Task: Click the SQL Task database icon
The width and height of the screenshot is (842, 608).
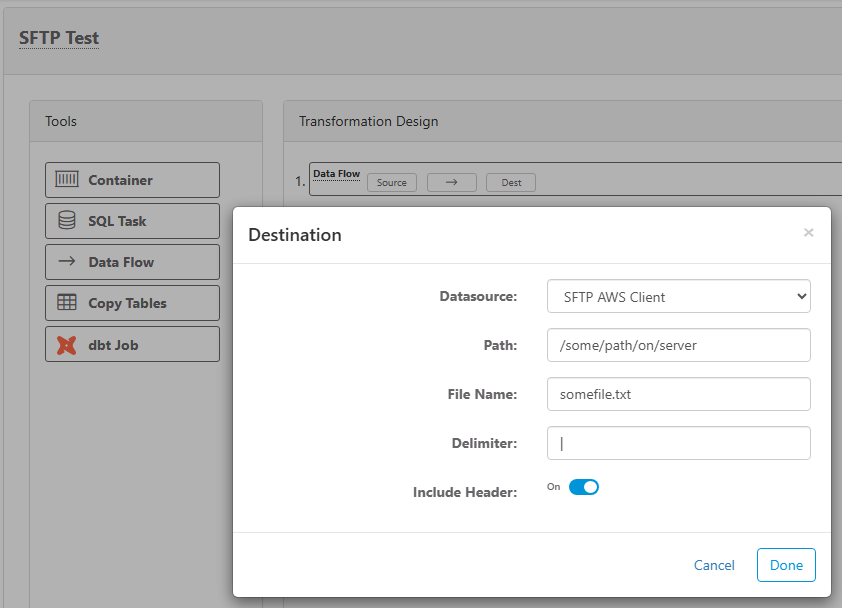Action: [x=67, y=220]
